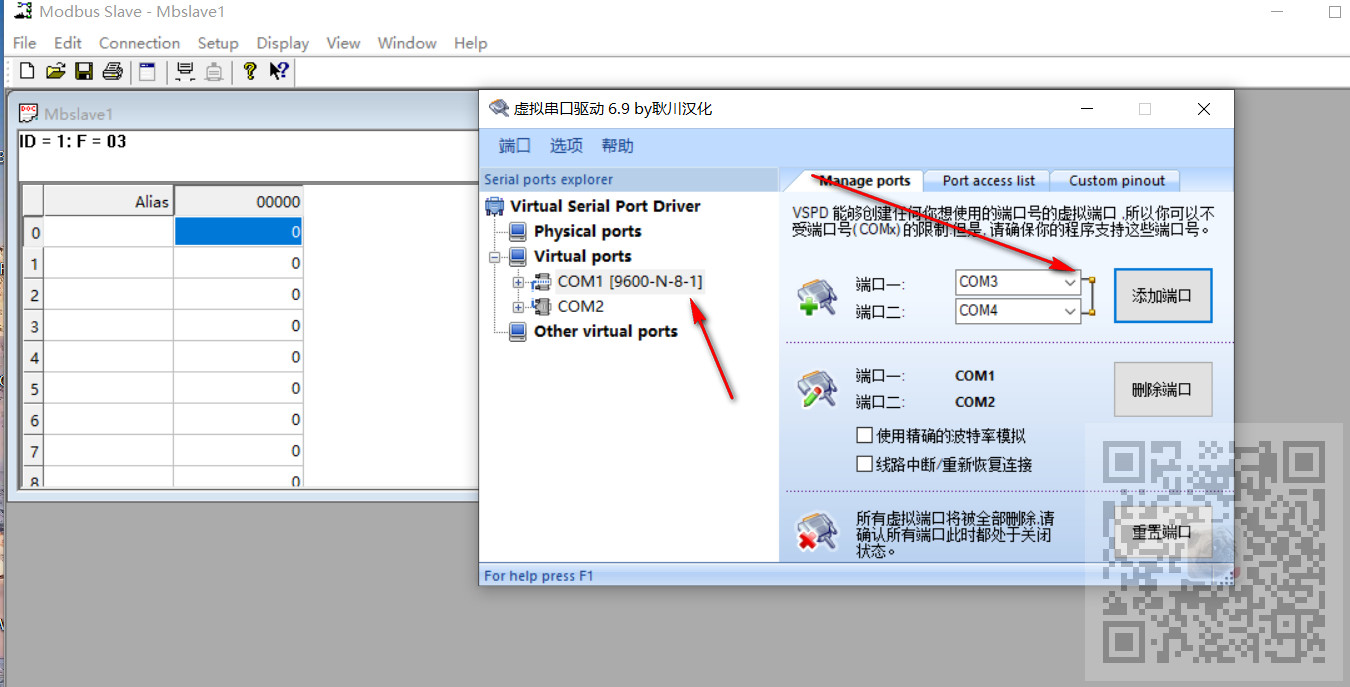Open the Display menu

coord(283,43)
